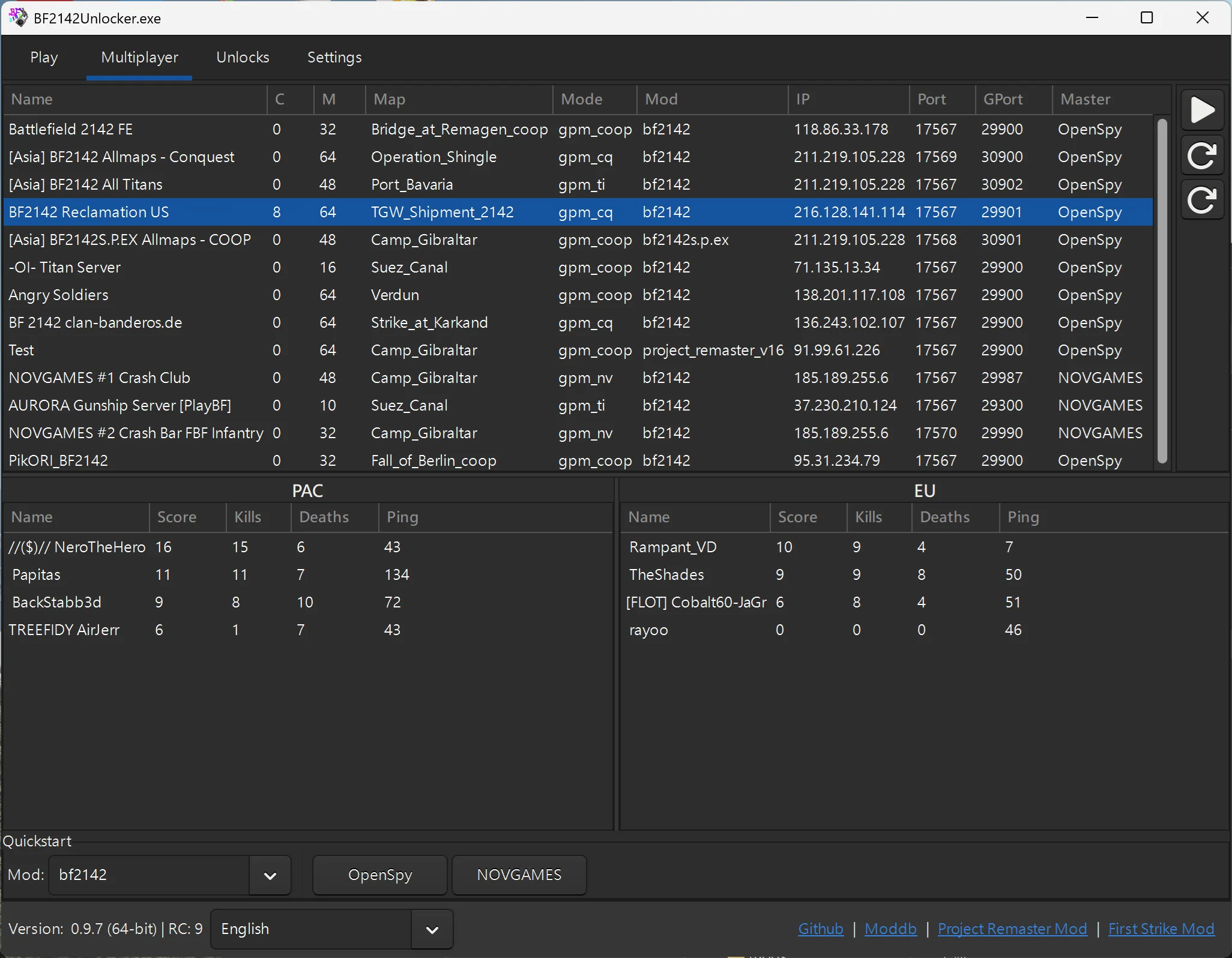This screenshot has height=958, width=1232.
Task: Select the 'Angry Soldiers' server
Action: pos(578,295)
